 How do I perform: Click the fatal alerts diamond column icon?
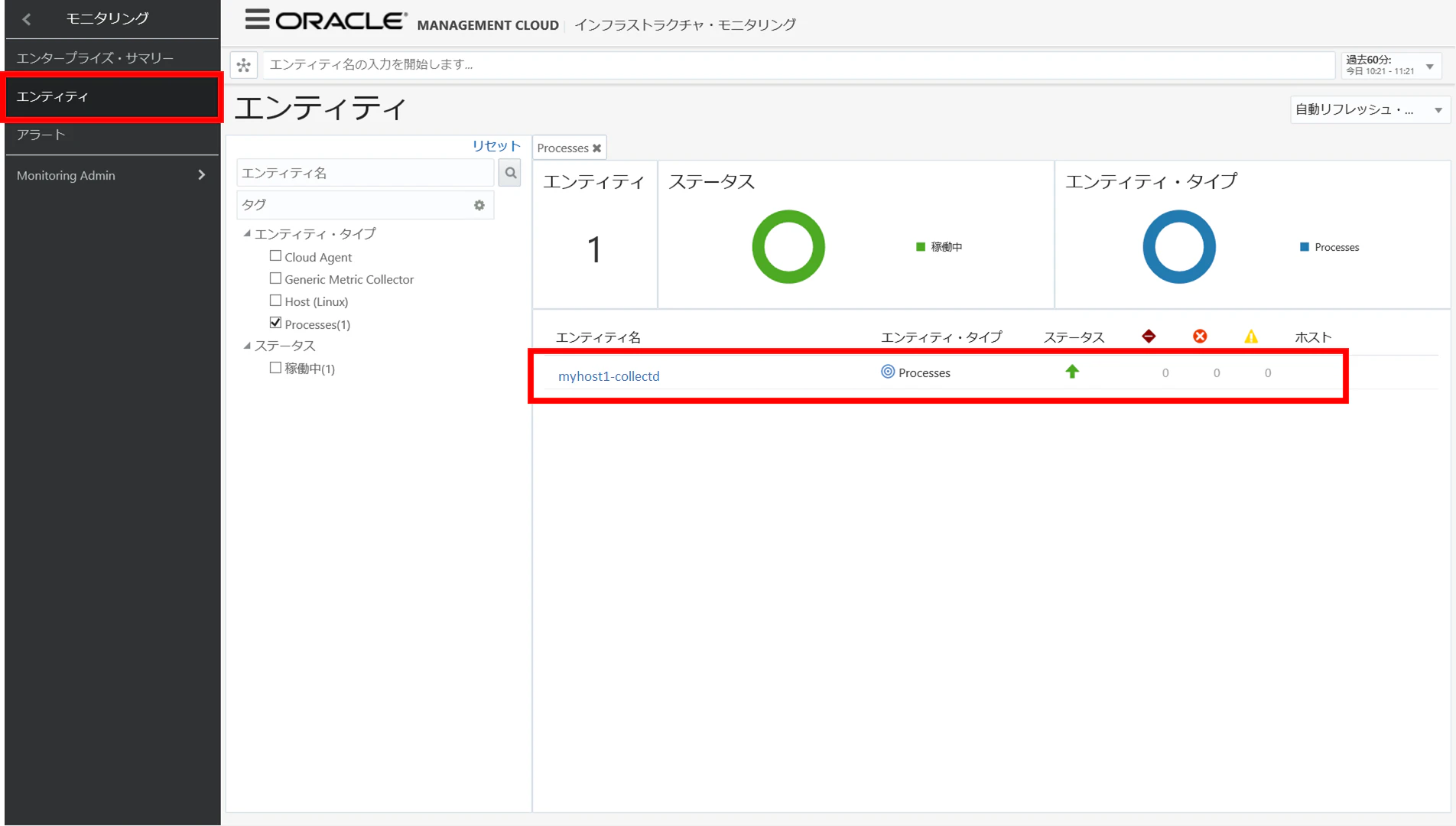pos(1149,337)
